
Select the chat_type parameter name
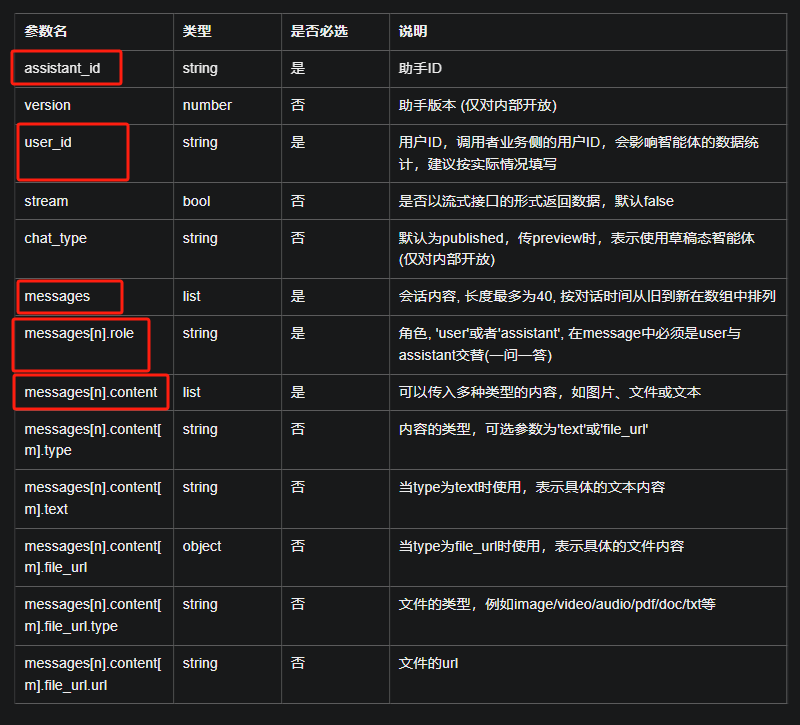pos(56,238)
